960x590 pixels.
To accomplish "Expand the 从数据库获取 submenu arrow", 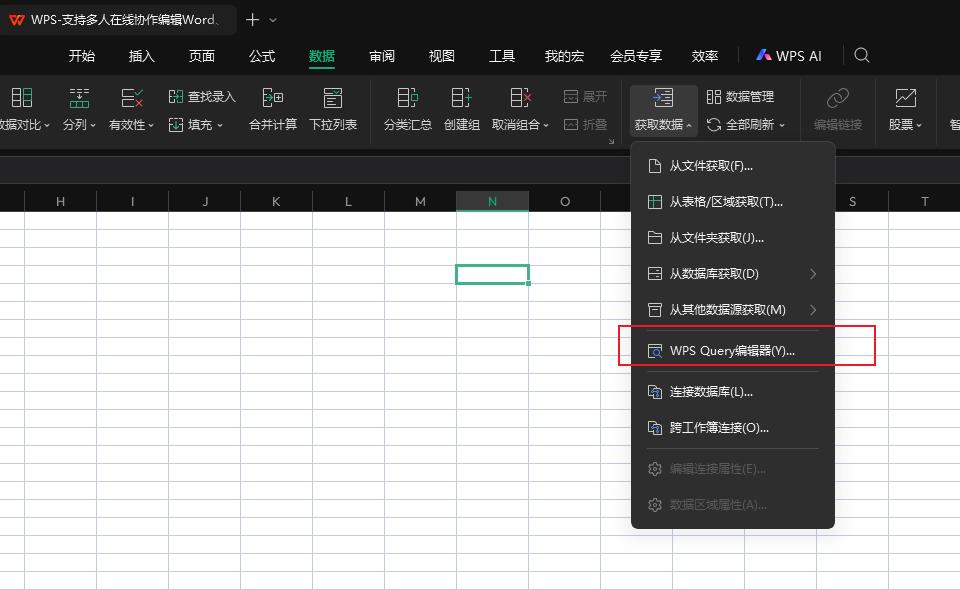I will coord(813,274).
